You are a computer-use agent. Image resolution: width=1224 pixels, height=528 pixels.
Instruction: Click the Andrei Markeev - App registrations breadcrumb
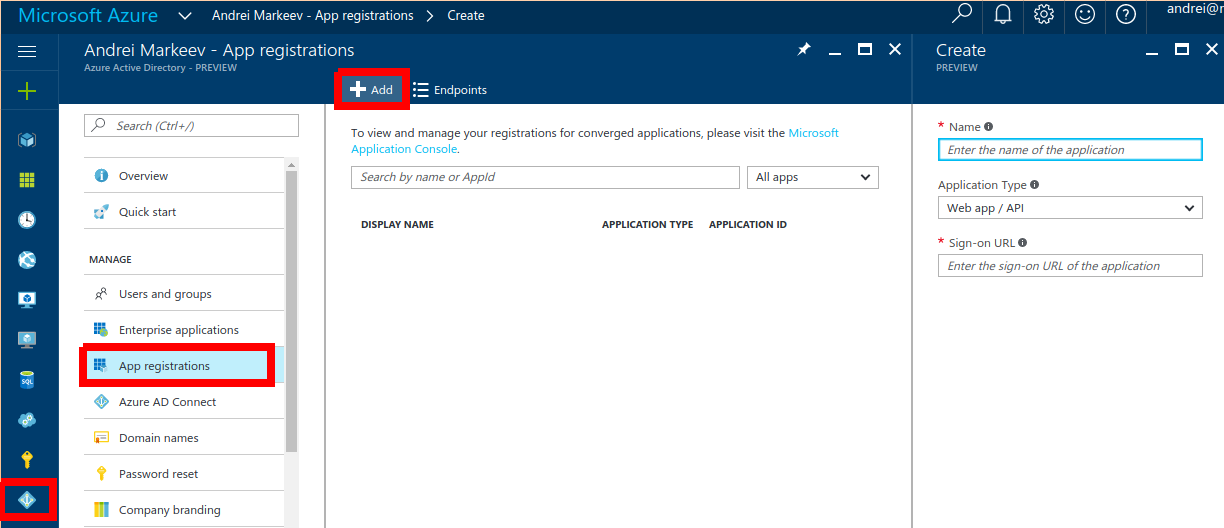tap(313, 16)
